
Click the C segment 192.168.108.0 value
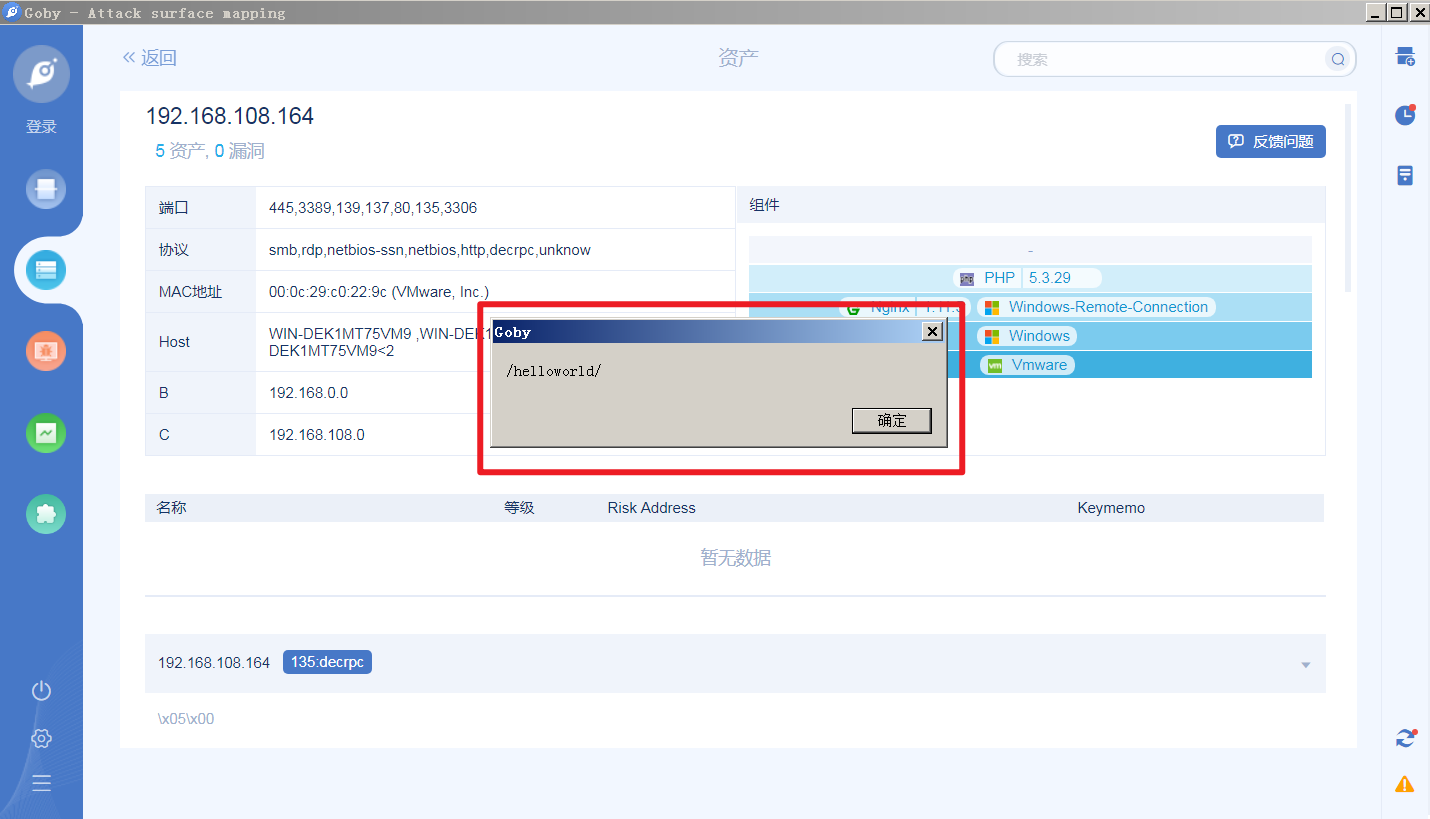(317, 435)
